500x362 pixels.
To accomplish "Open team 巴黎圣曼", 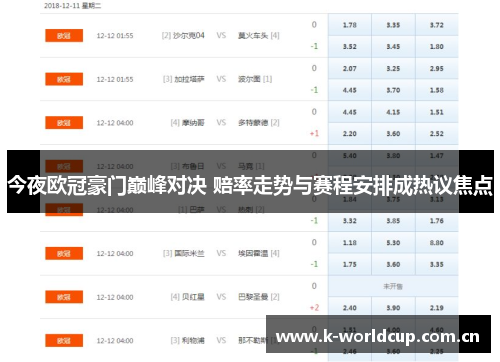I will pyautogui.click(x=253, y=297).
